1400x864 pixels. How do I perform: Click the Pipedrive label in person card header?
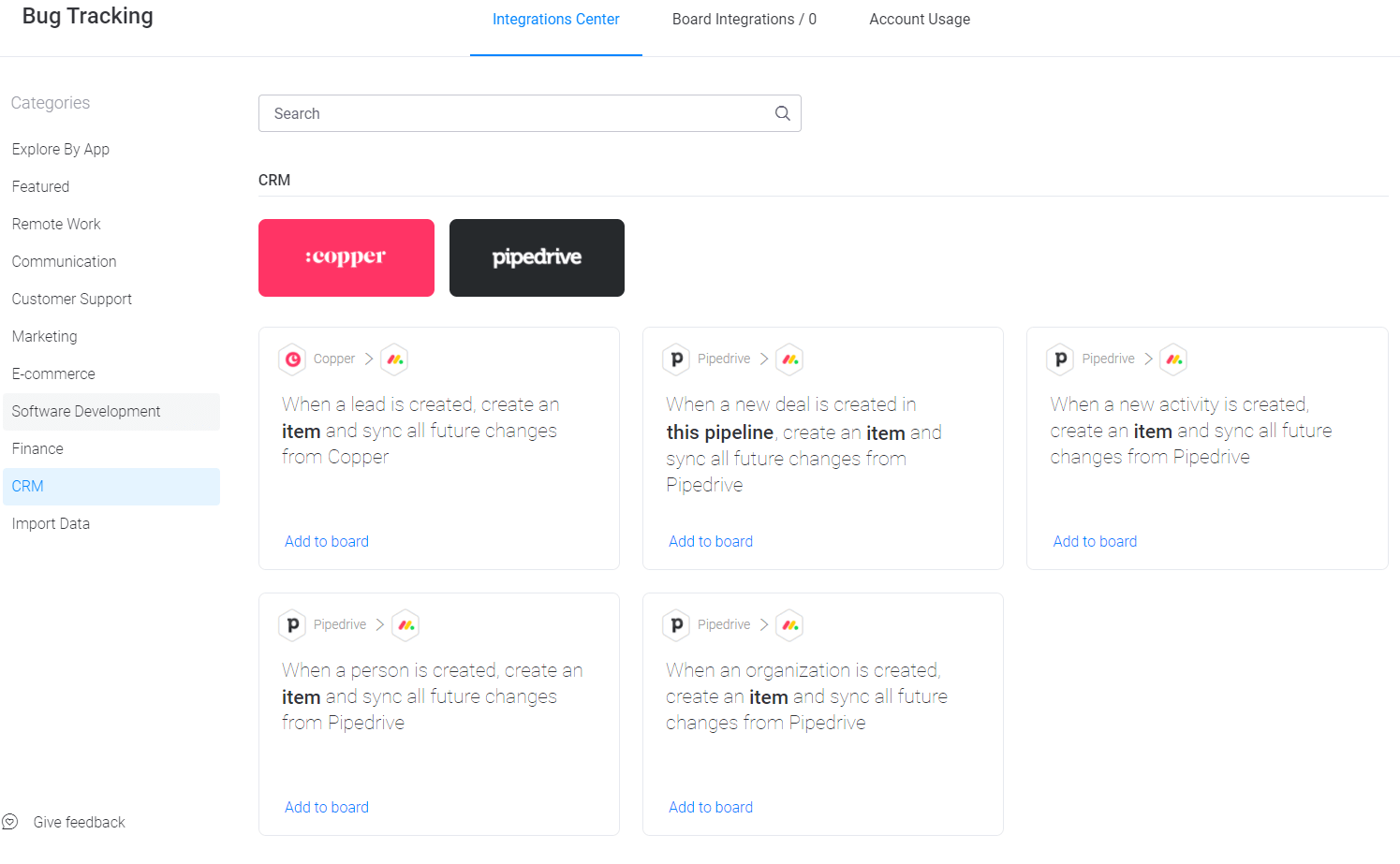coord(340,624)
